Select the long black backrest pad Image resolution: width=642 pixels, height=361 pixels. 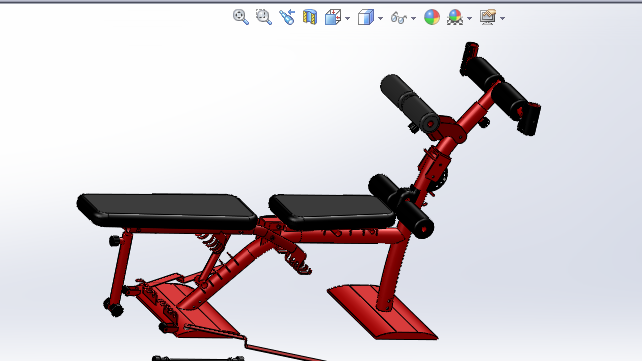coord(166,210)
